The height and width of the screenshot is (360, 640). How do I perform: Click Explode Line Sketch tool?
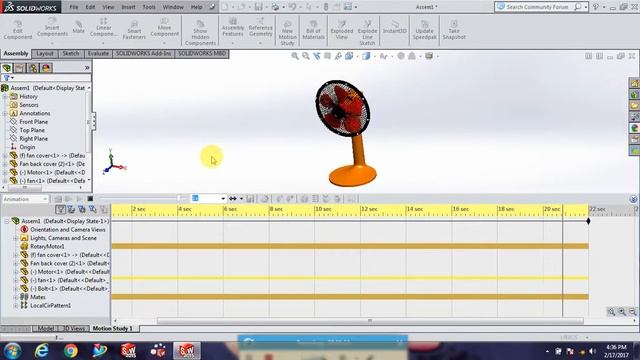point(367,33)
